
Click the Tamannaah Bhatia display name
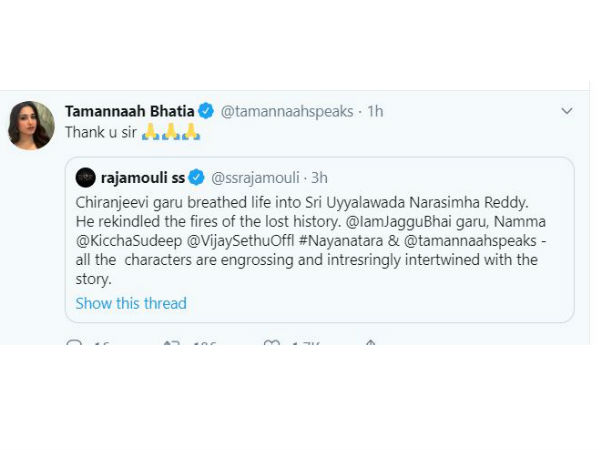coord(130,111)
